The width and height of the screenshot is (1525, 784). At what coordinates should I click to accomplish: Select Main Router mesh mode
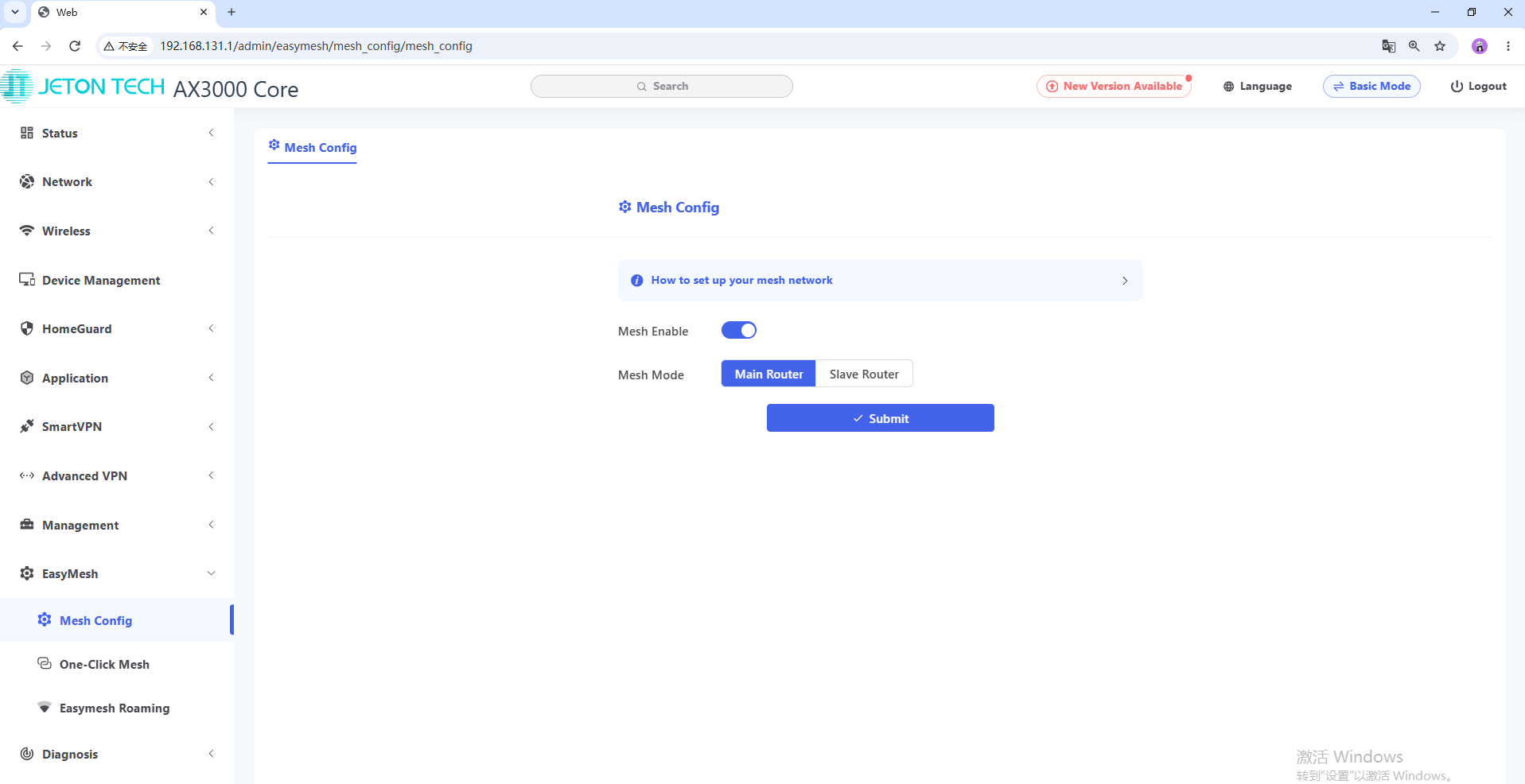point(768,374)
